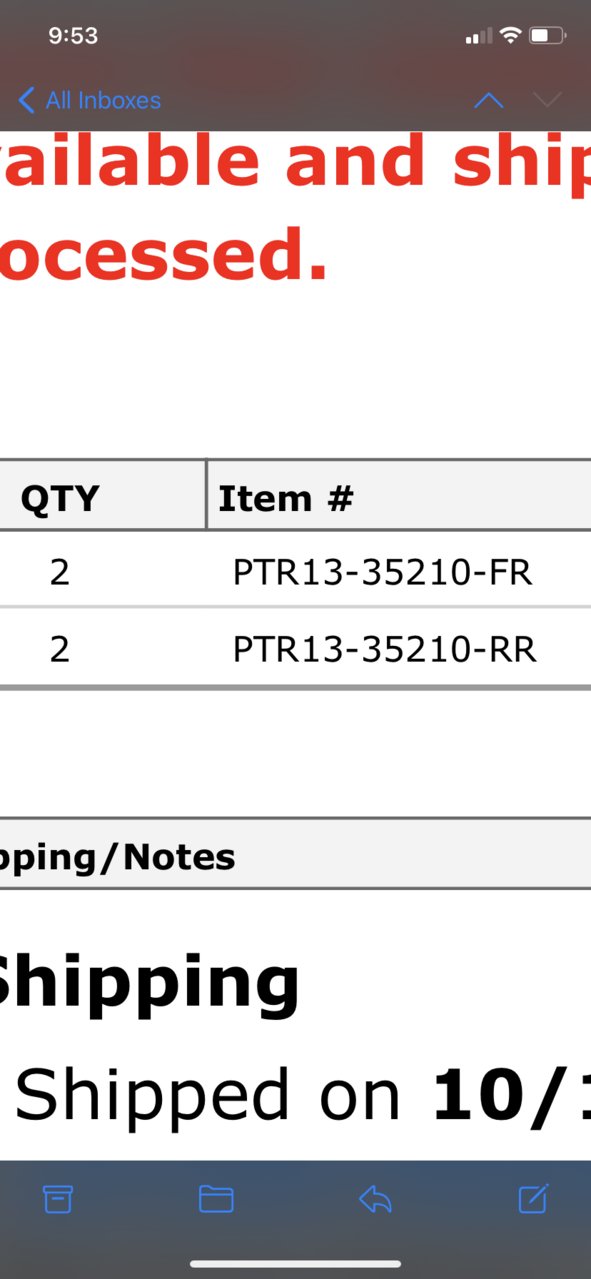The width and height of the screenshot is (591, 1279).
Task: Tap the Wi-Fi status icon
Action: [x=510, y=36]
